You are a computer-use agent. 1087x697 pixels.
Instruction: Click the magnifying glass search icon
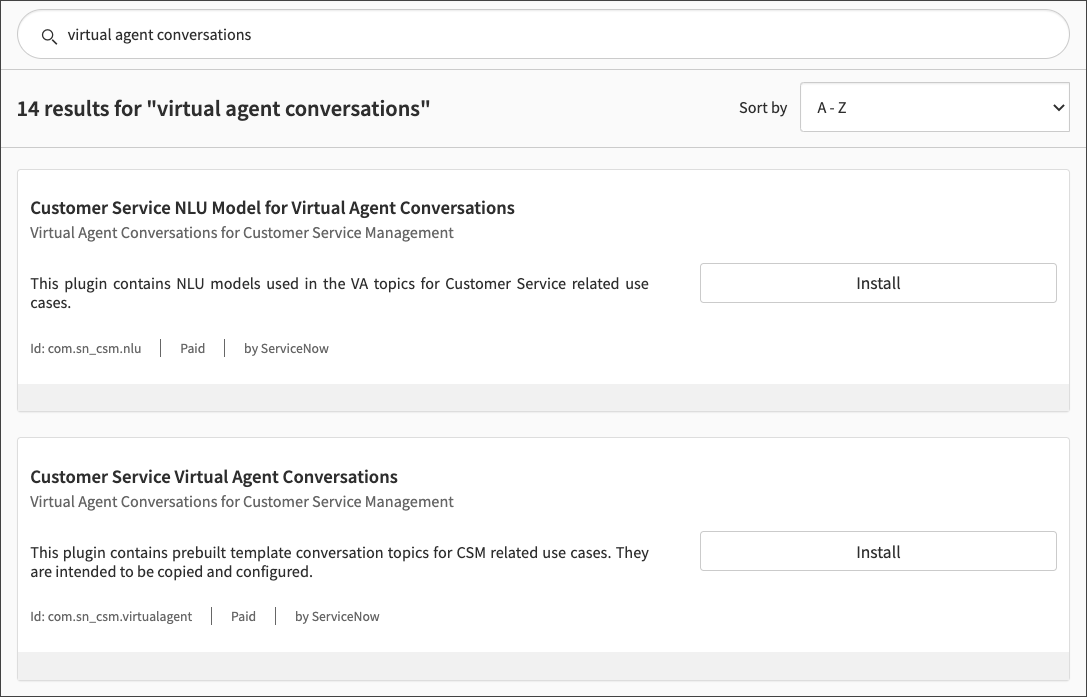49,35
